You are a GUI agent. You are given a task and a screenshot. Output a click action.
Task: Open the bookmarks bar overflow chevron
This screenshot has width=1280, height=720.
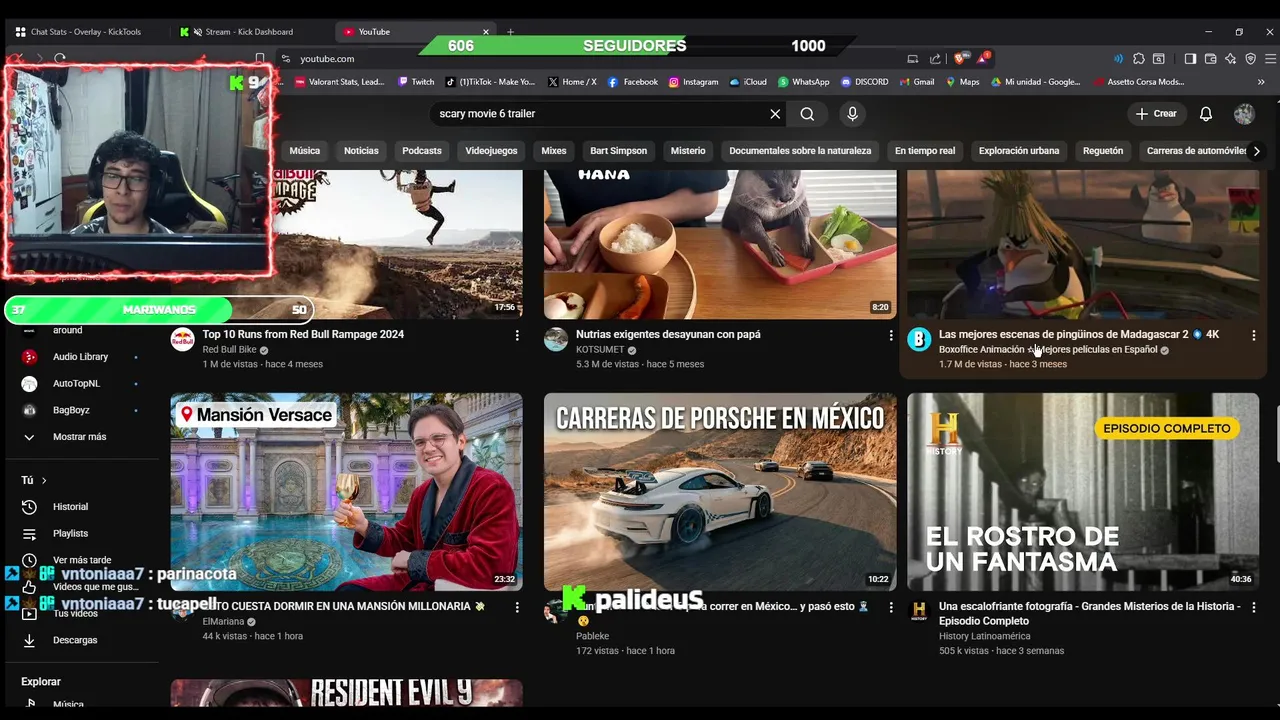tap(1260, 82)
